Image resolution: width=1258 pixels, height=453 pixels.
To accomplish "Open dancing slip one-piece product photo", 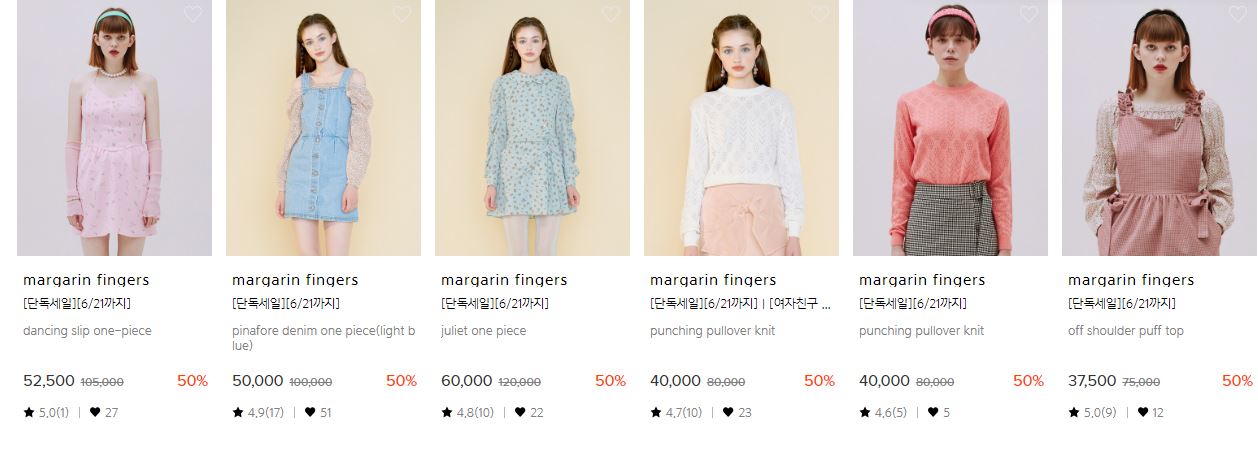I will pos(114,128).
